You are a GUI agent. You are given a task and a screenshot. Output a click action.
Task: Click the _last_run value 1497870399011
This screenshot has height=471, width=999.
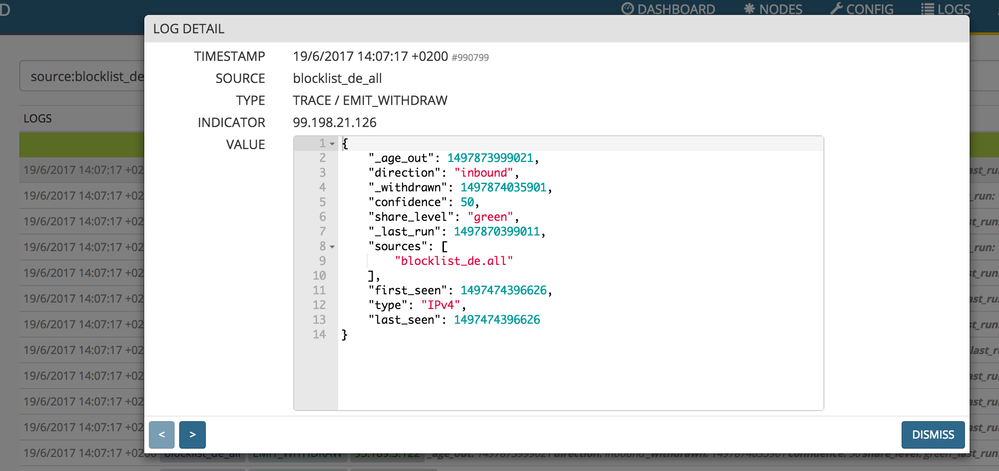point(497,231)
